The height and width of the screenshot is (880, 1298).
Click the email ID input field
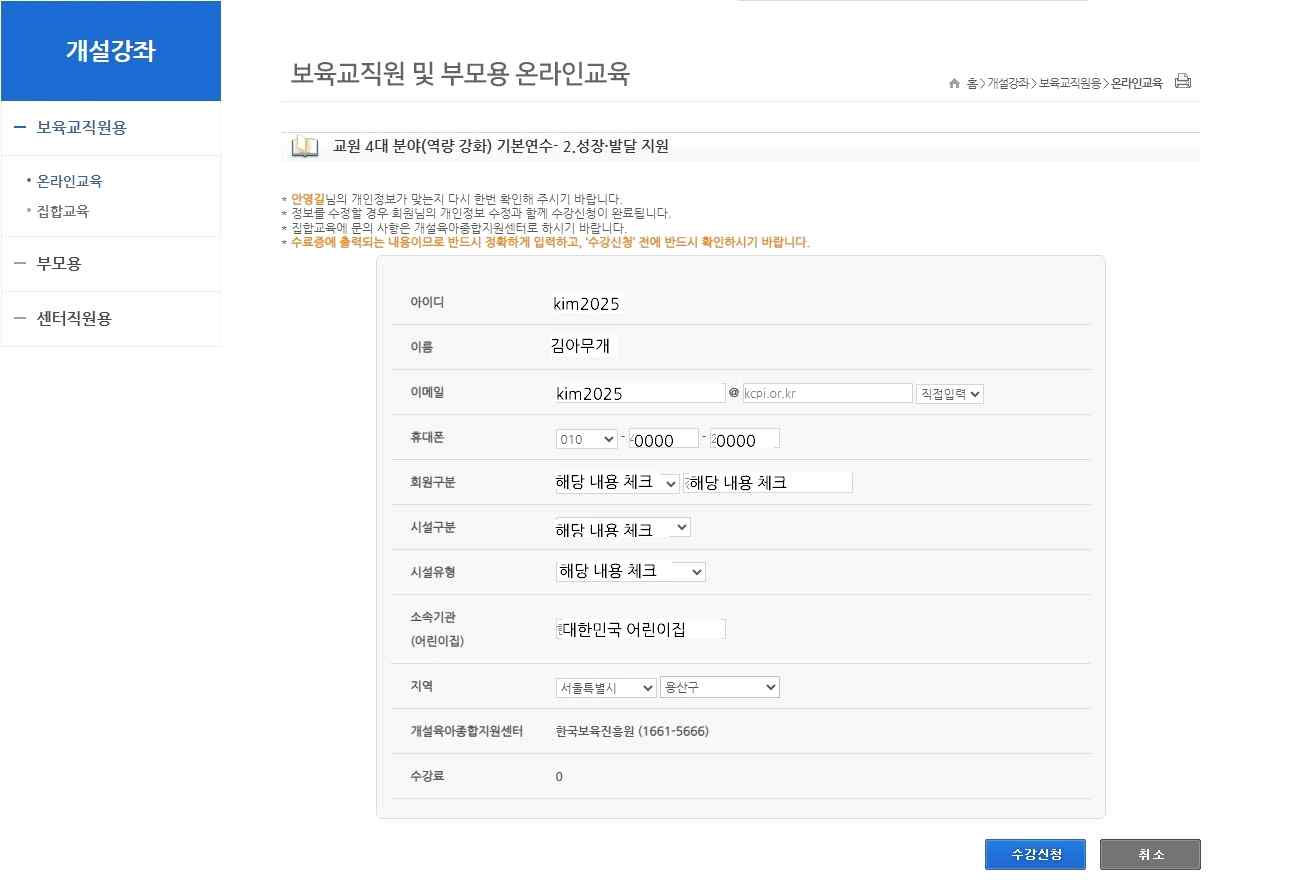click(x=640, y=394)
